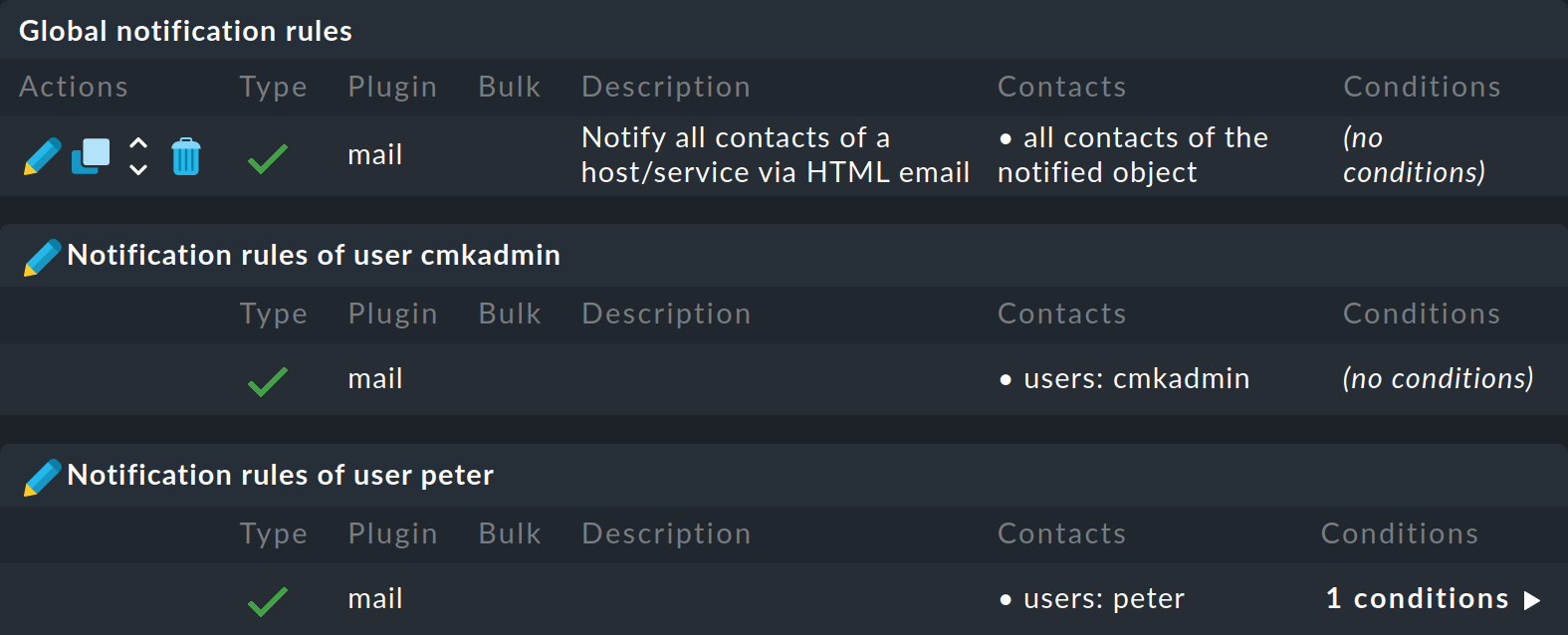The image size is (1568, 635).
Task: Toggle active state of cmkadmin's mail rule
Action: point(268,379)
